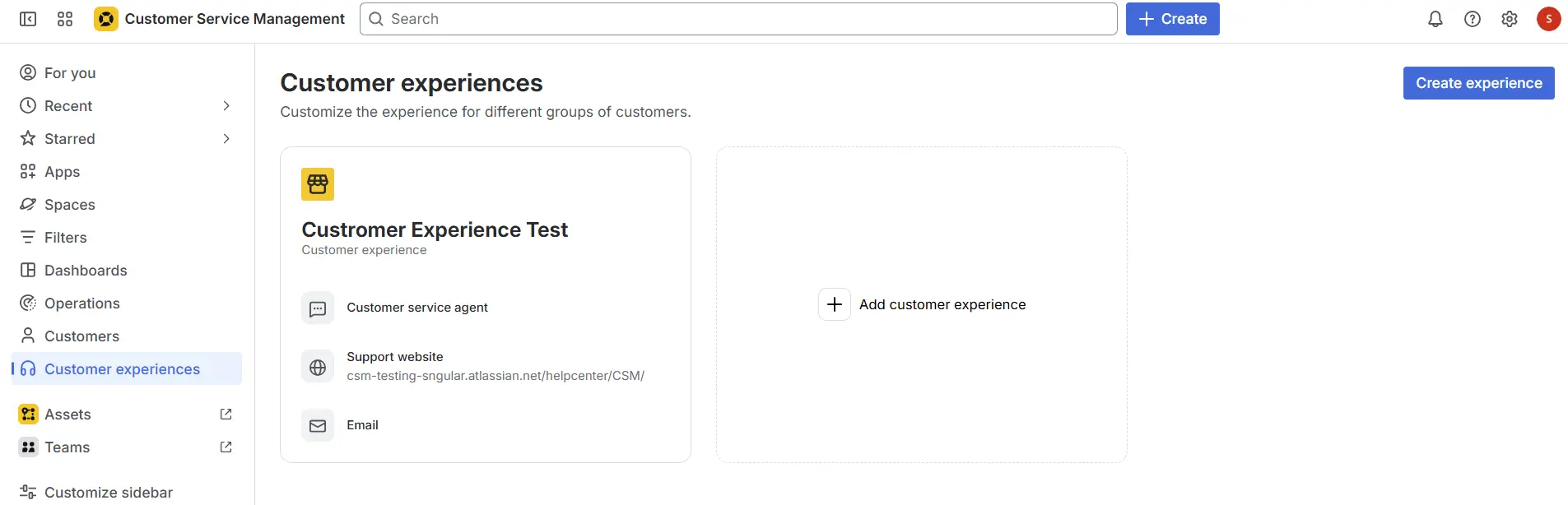Select Operations in the sidebar
Screen dimensions: 1568x505
(82, 303)
